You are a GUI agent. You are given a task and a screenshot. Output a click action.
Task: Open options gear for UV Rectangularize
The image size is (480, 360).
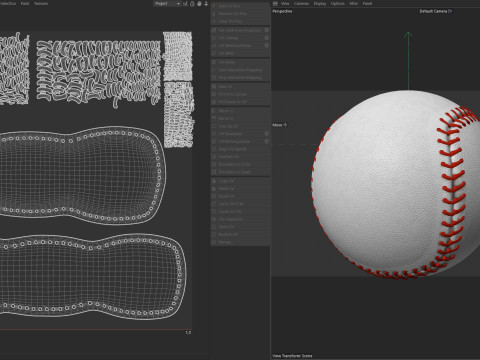coord(267,141)
